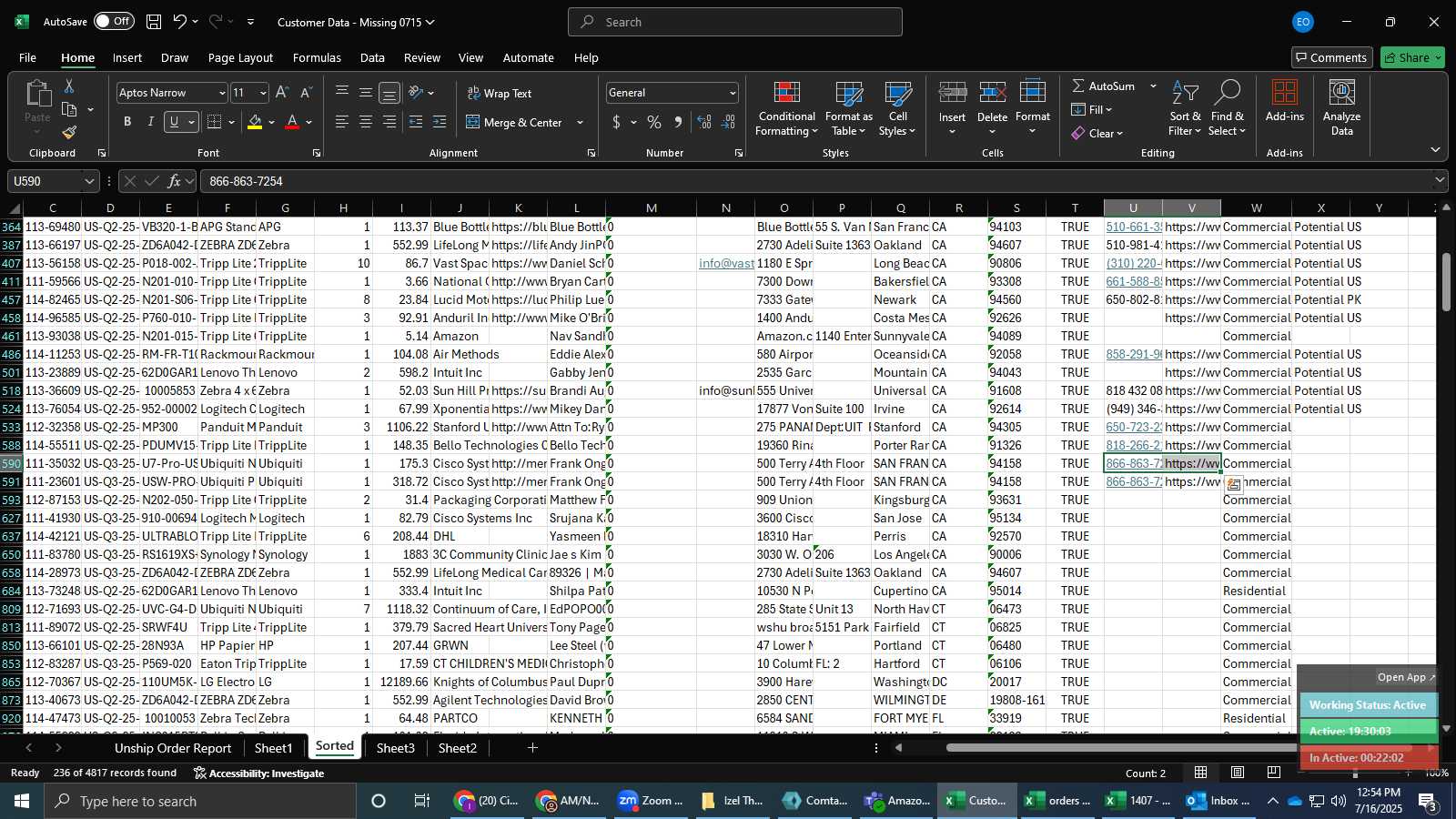
Task: Toggle Align Left
Action: coord(342,122)
